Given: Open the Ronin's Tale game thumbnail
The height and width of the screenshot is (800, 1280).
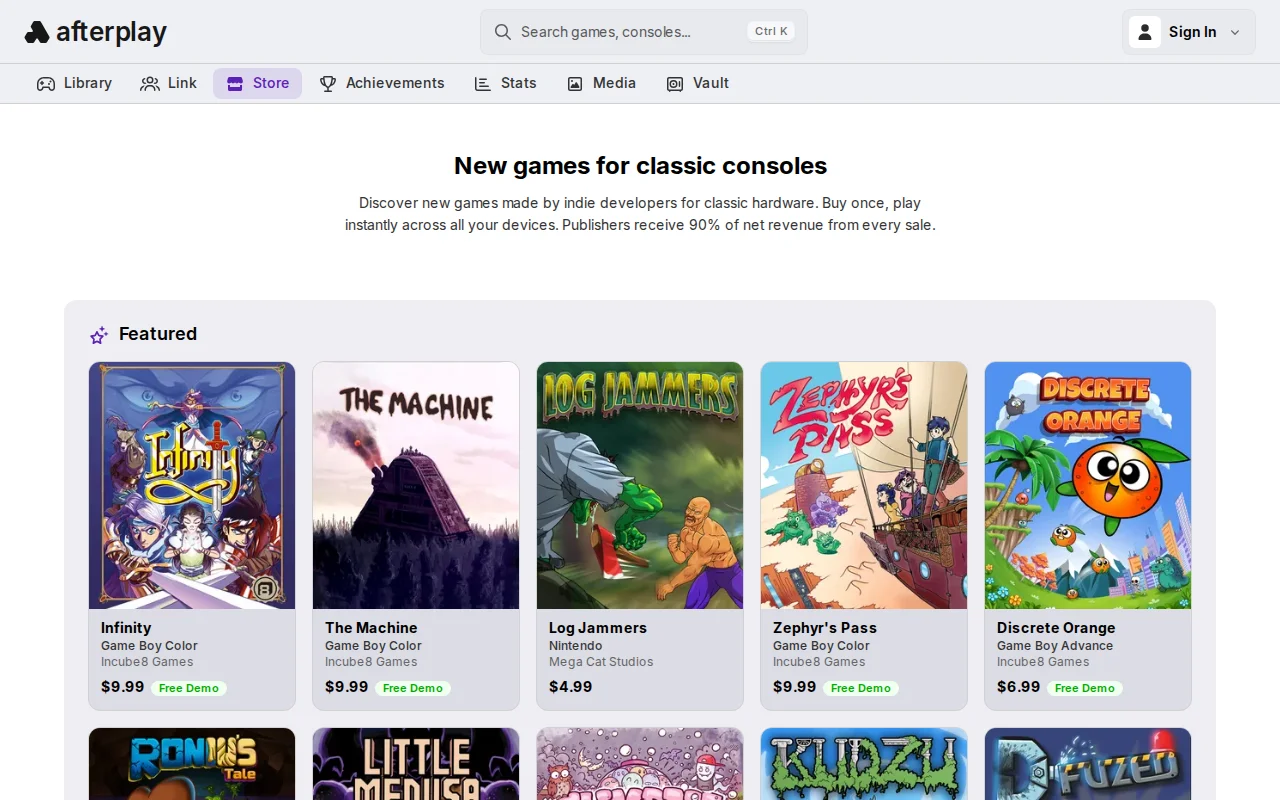Looking at the screenshot, I should pyautogui.click(x=192, y=764).
